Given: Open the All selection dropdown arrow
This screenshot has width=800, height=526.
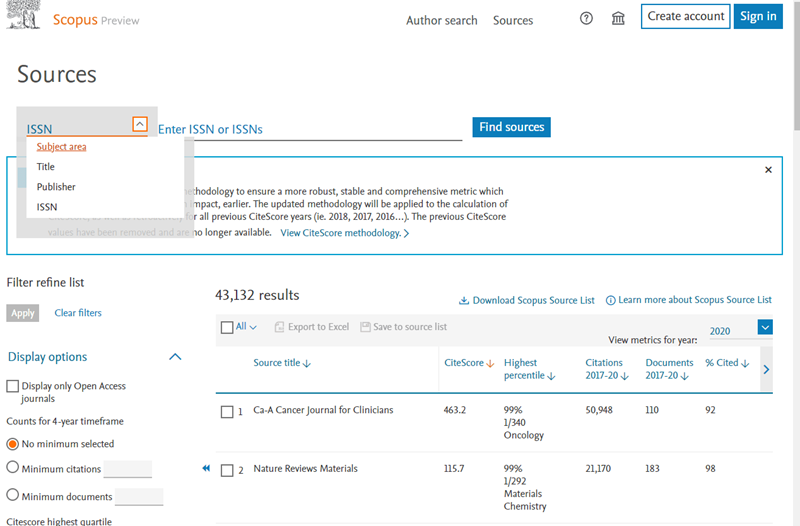Looking at the screenshot, I should pos(253,328).
